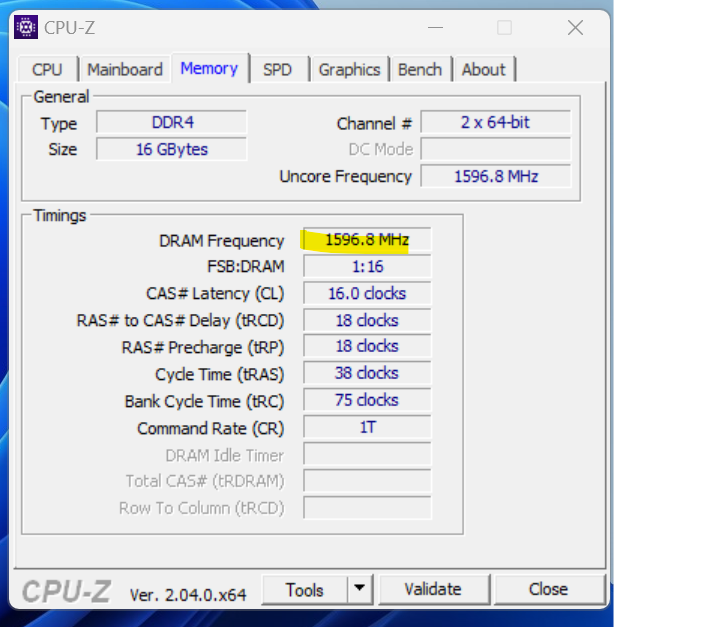Click the Tools button

coord(304,590)
